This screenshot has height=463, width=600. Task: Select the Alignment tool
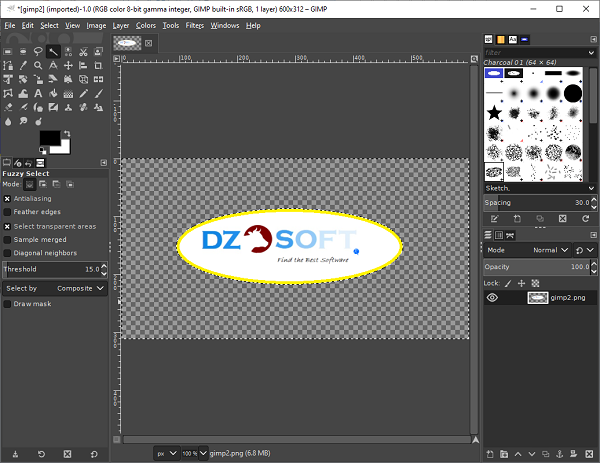pyautogui.click(x=83, y=65)
